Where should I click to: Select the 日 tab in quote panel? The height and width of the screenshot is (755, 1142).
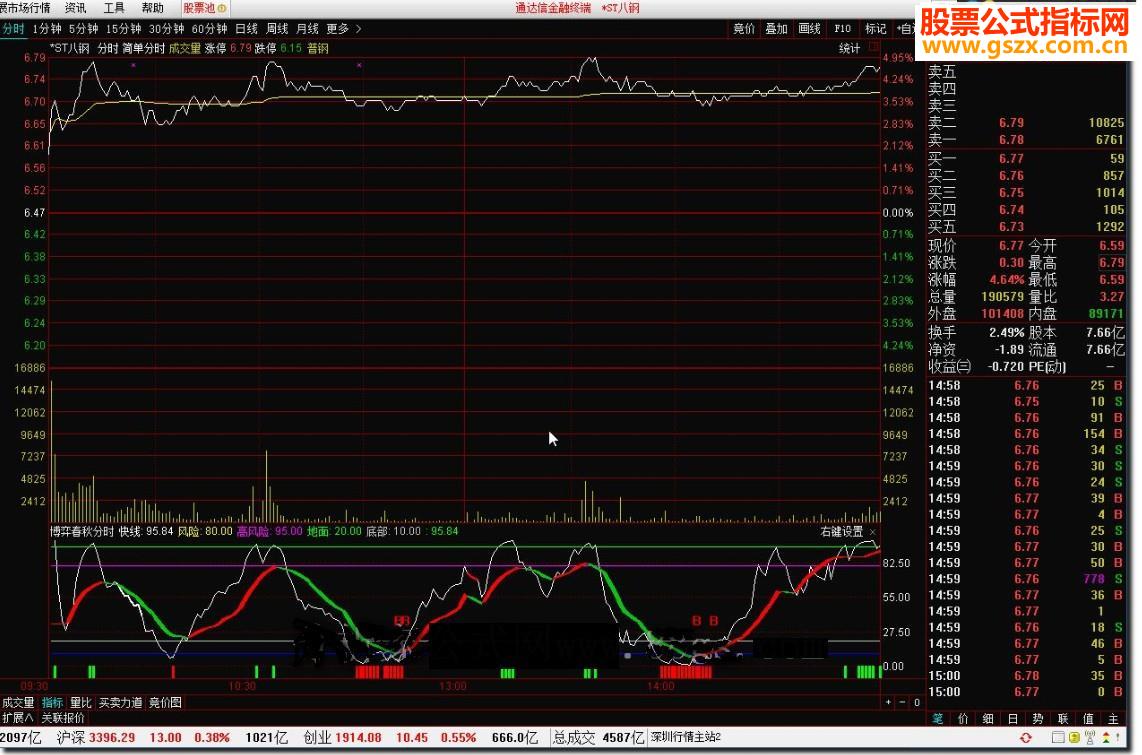coord(1012,719)
